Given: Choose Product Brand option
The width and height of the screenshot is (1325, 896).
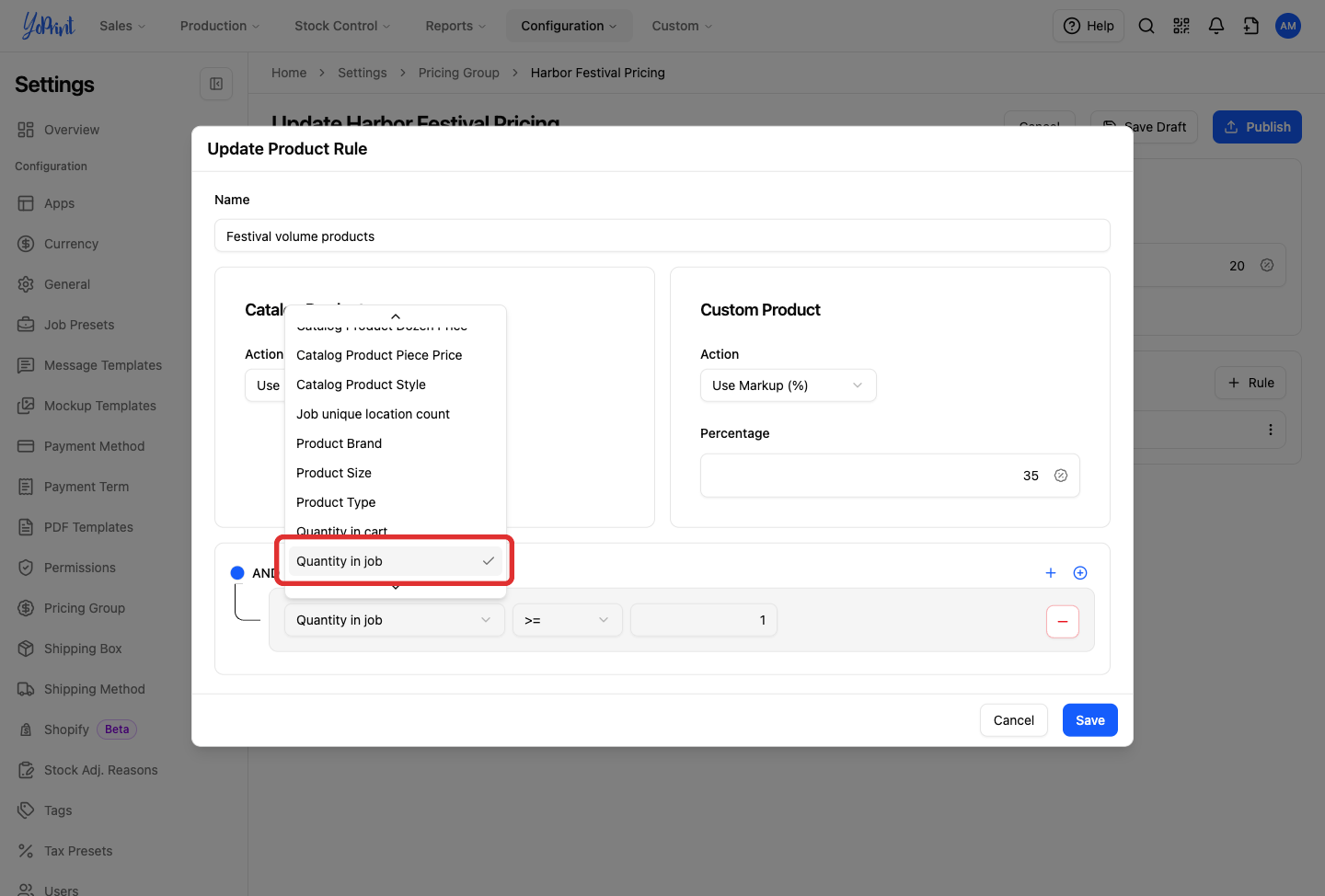Looking at the screenshot, I should 396,443.
